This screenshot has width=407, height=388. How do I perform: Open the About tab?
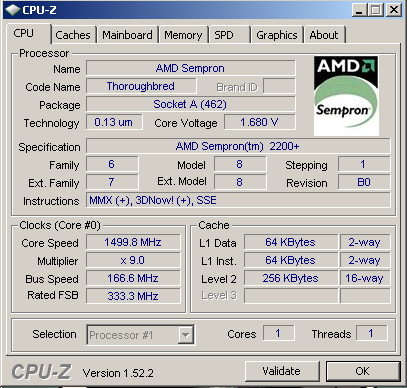click(324, 35)
